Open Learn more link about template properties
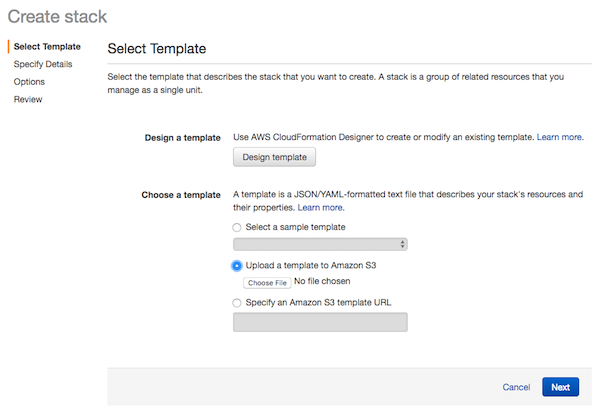The width and height of the screenshot is (600, 413). [321, 207]
